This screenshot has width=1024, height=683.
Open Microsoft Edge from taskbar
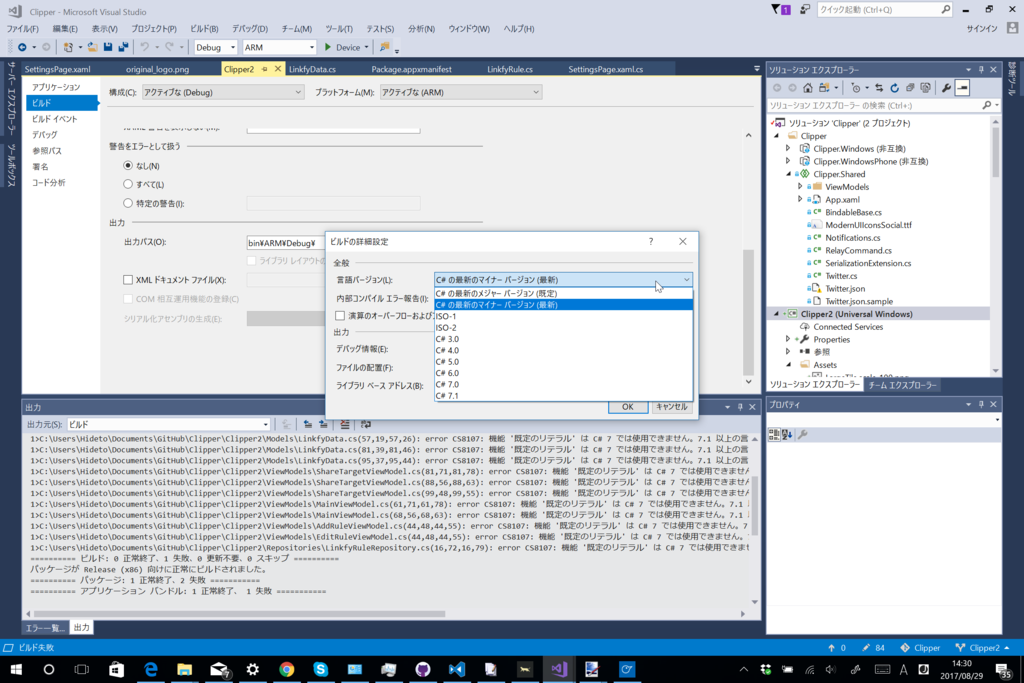click(151, 669)
